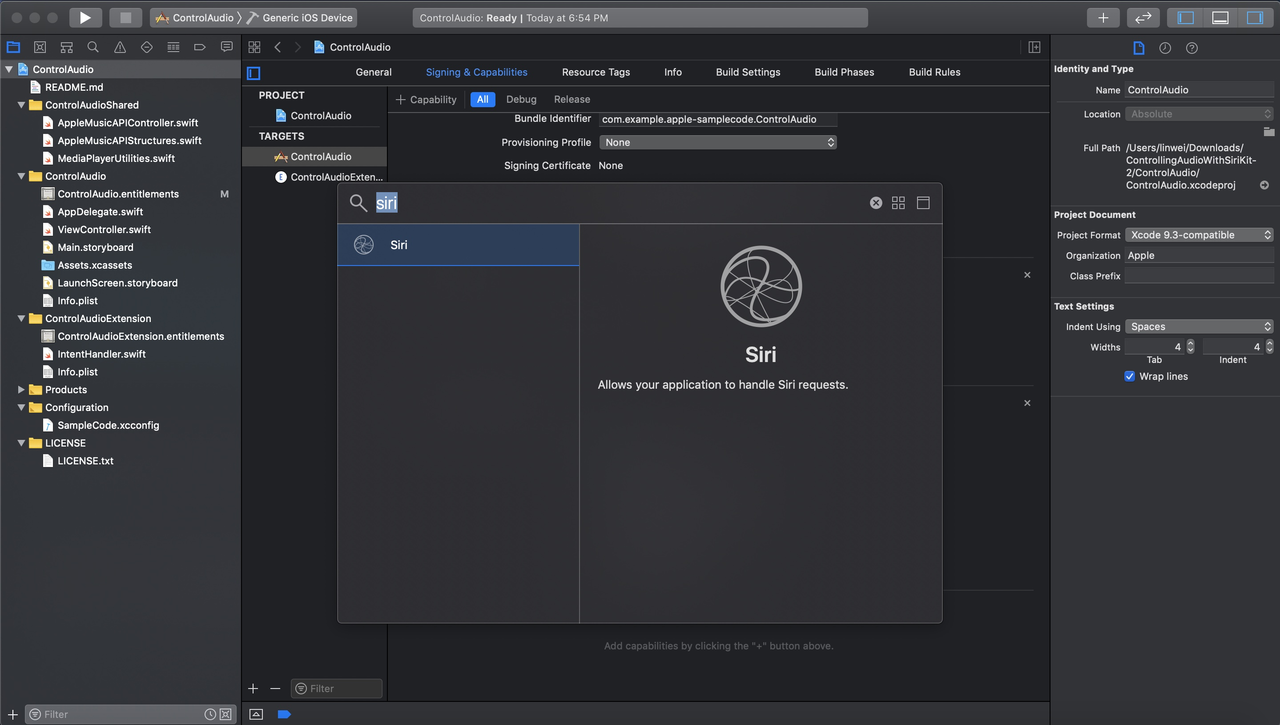Hide the right inspectors panel
This screenshot has width=1280, height=725.
click(x=1254, y=17)
